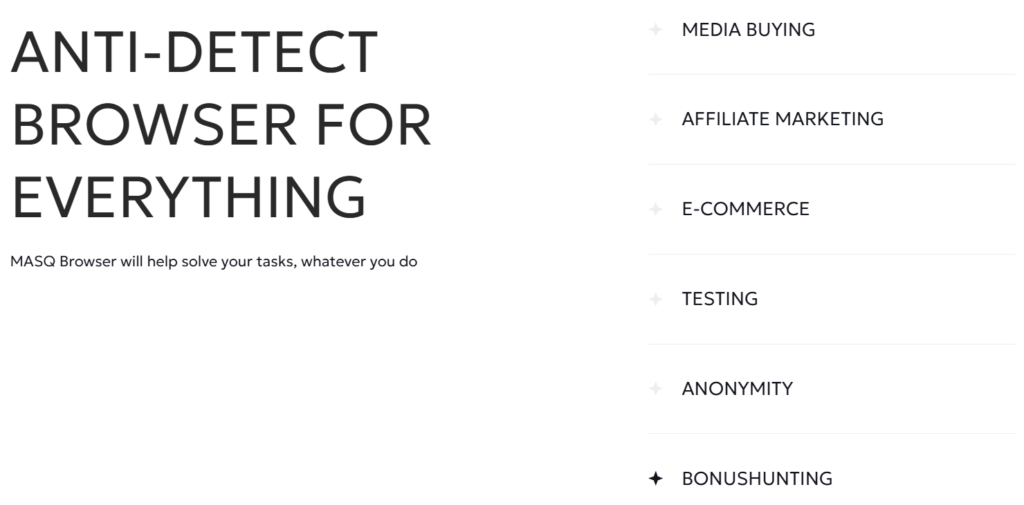Click the divider line below E-COMMERCE
The height and width of the screenshot is (505, 1024).
click(x=832, y=254)
